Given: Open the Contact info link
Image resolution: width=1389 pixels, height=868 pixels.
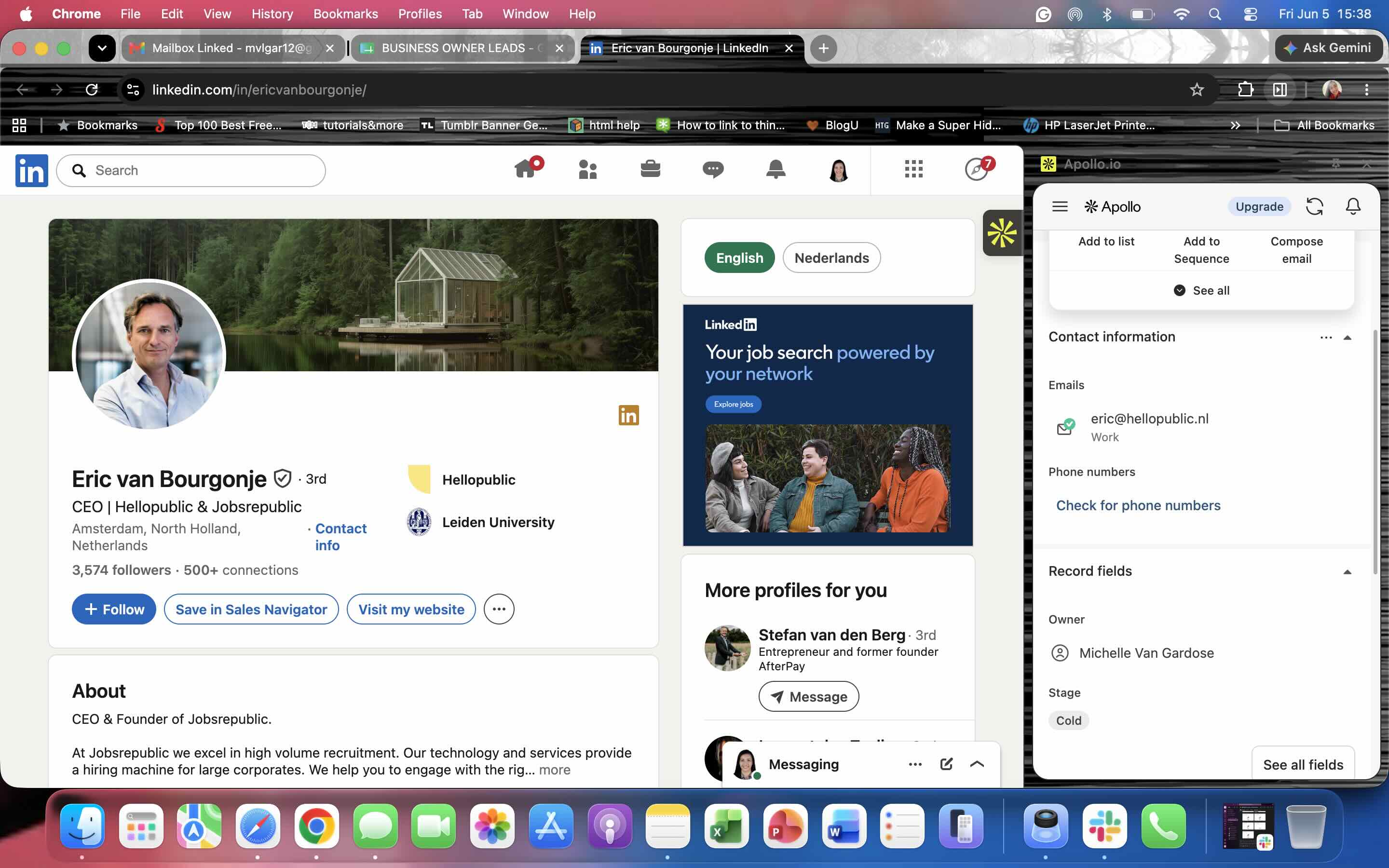Looking at the screenshot, I should pos(341,537).
